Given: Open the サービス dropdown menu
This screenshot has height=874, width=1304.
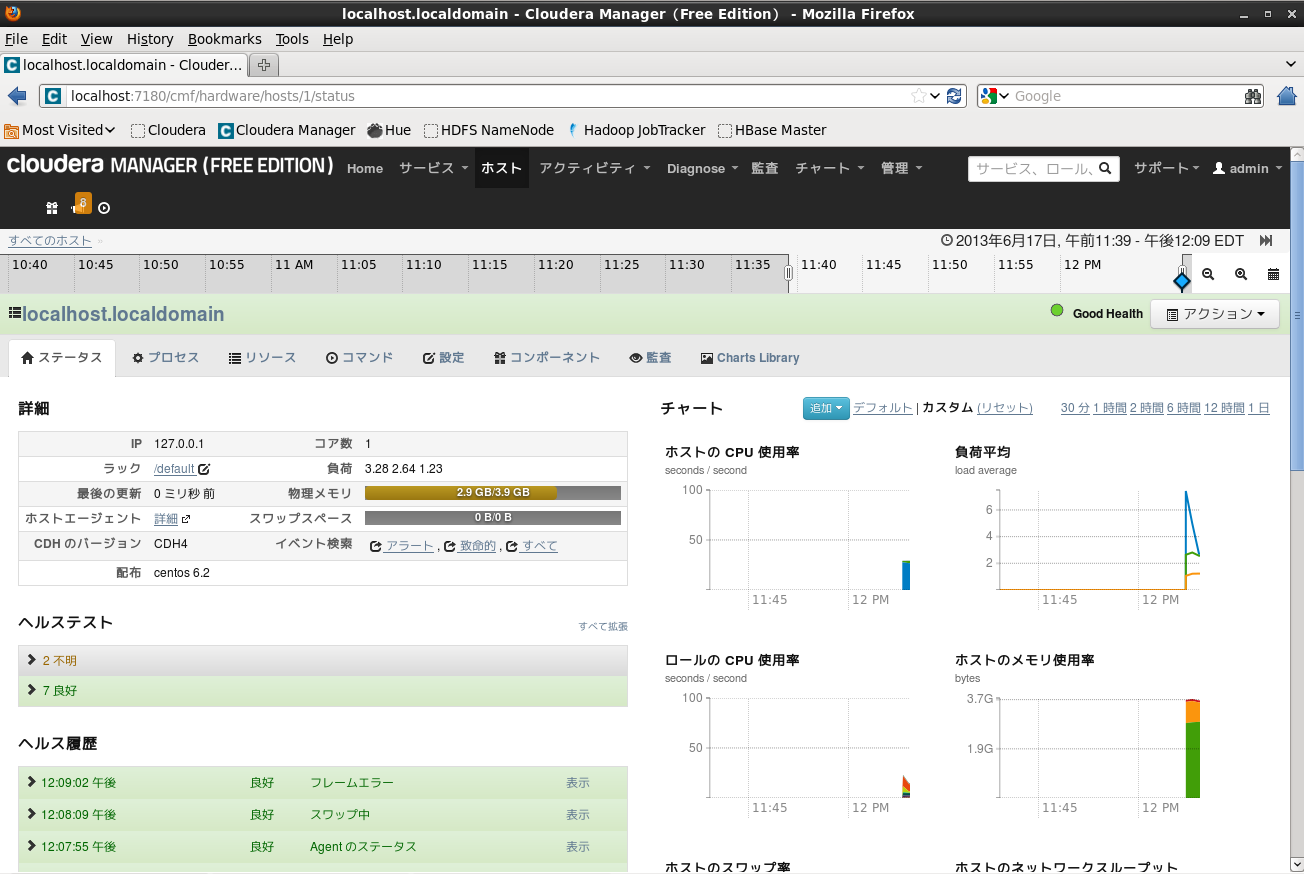Looking at the screenshot, I should [434, 168].
